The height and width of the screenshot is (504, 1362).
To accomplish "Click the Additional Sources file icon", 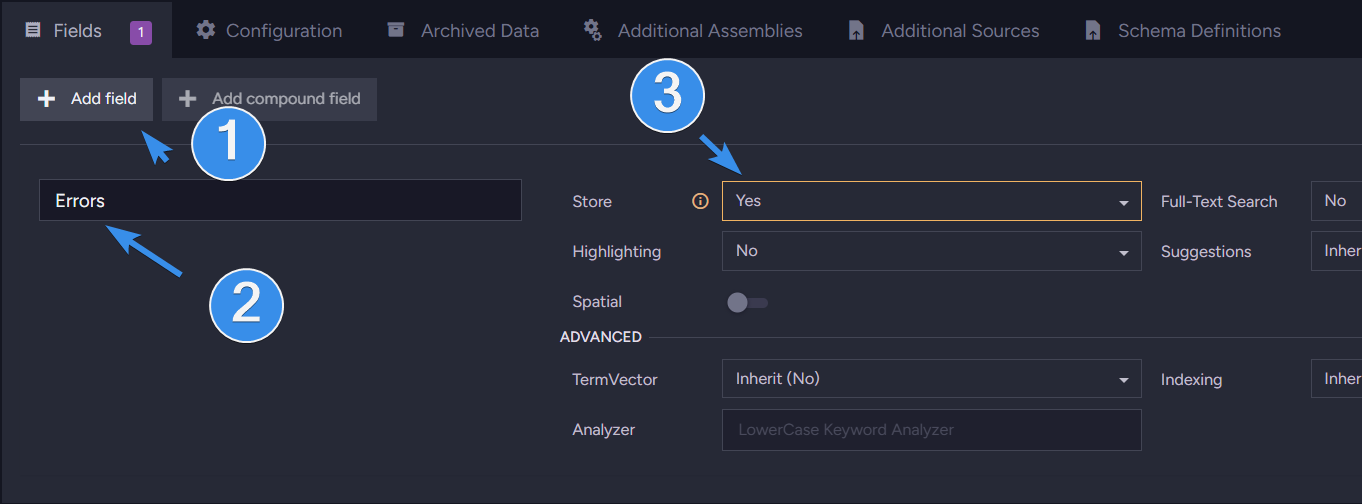I will pyautogui.click(x=856, y=31).
